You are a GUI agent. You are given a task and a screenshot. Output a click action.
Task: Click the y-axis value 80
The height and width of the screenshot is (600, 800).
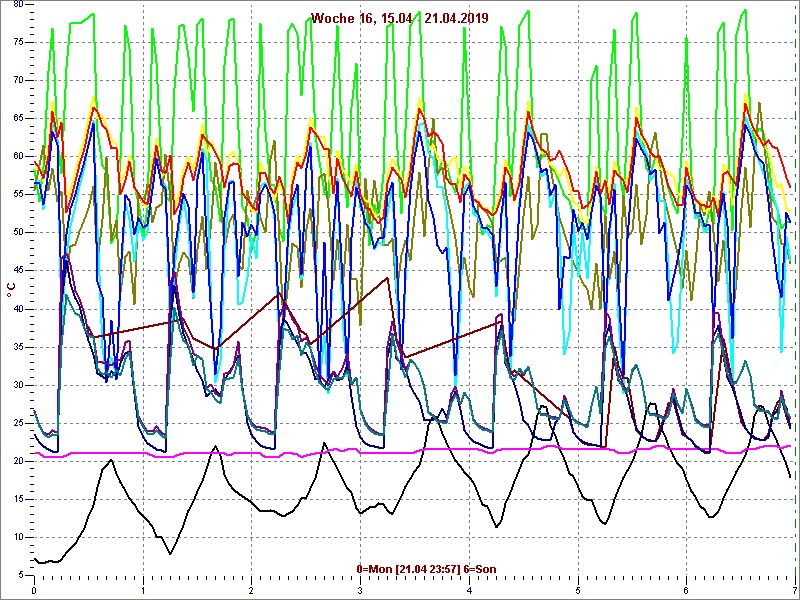click(19, 4)
